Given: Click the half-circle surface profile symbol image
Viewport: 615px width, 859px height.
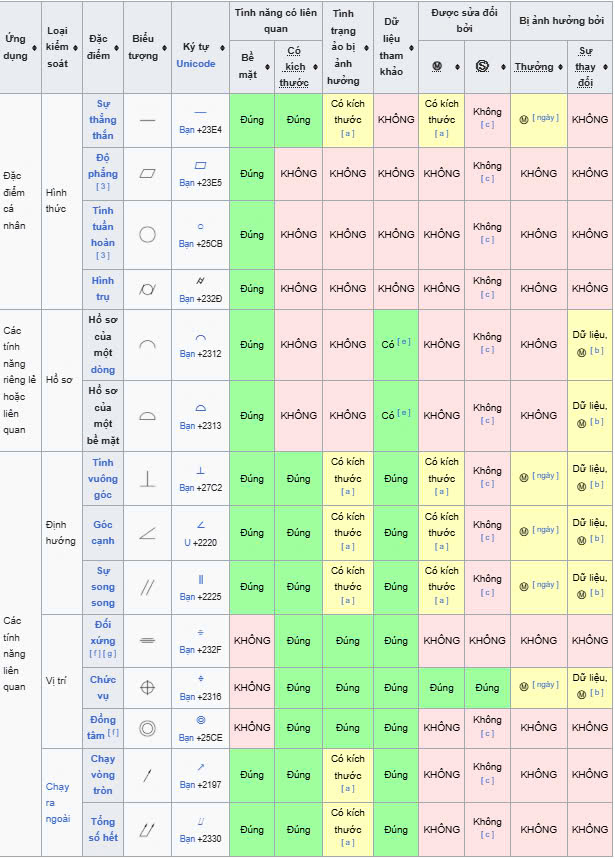Looking at the screenshot, I should click(147, 416).
